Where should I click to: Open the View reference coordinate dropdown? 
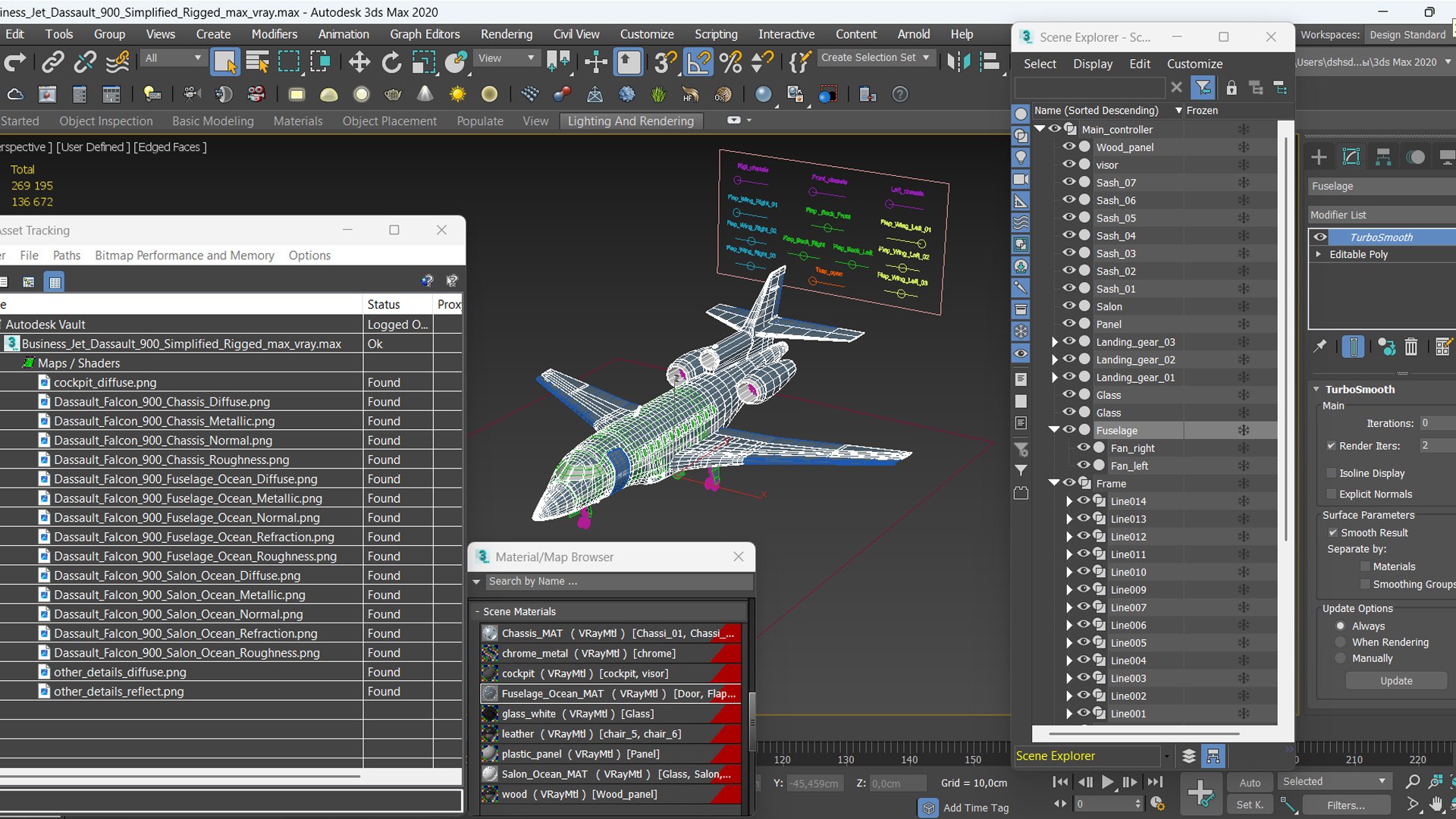point(507,58)
